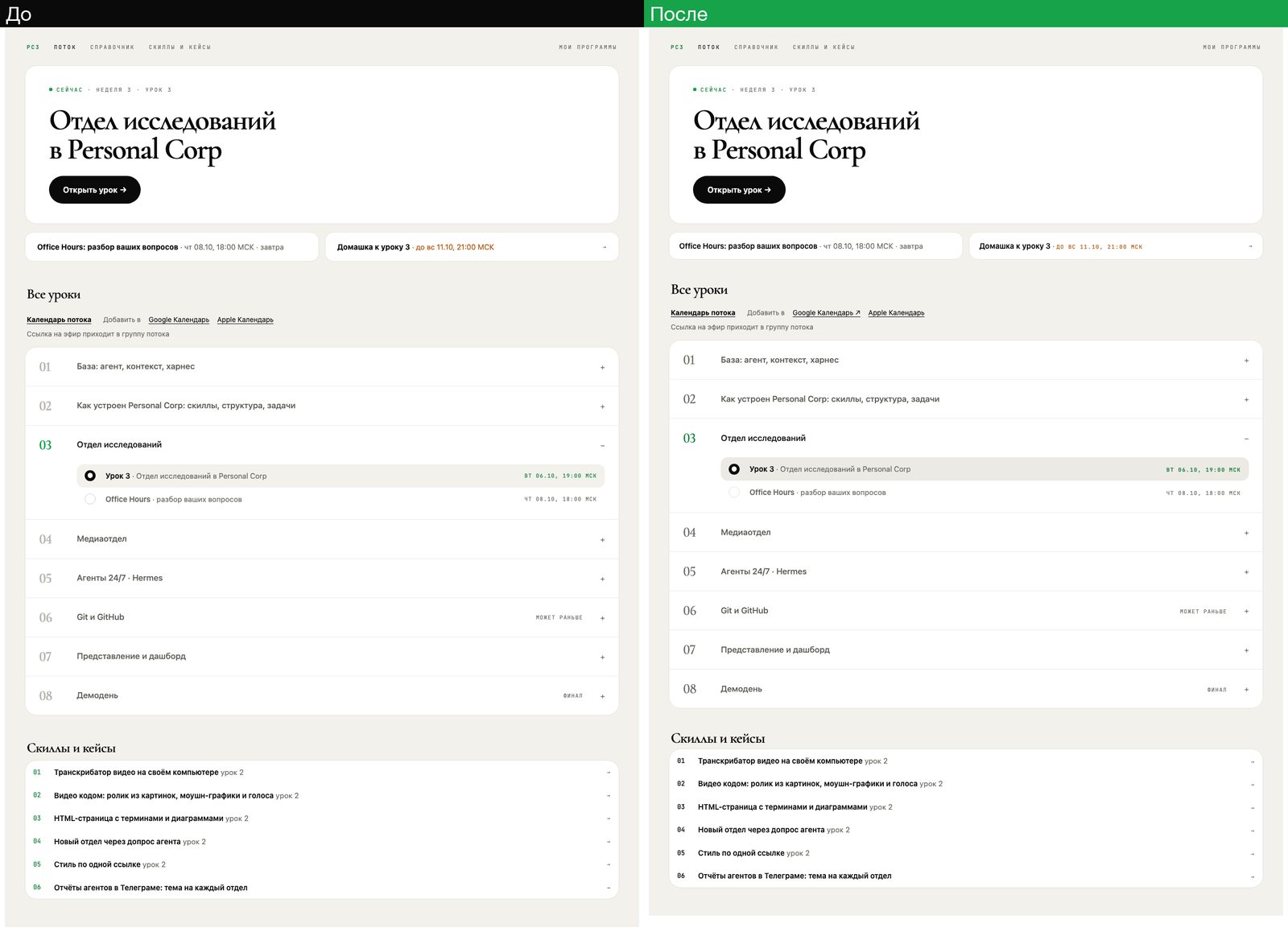Open Office Hours разбор card in После panel

[x=815, y=246]
